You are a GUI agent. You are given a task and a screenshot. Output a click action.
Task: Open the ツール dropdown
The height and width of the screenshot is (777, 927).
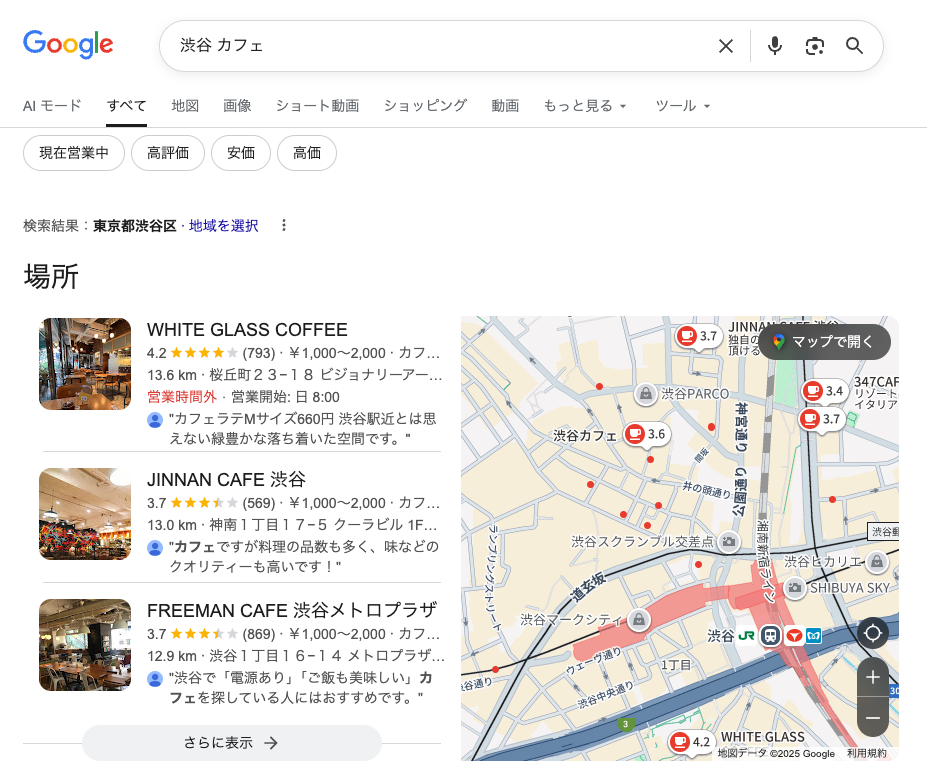point(682,106)
